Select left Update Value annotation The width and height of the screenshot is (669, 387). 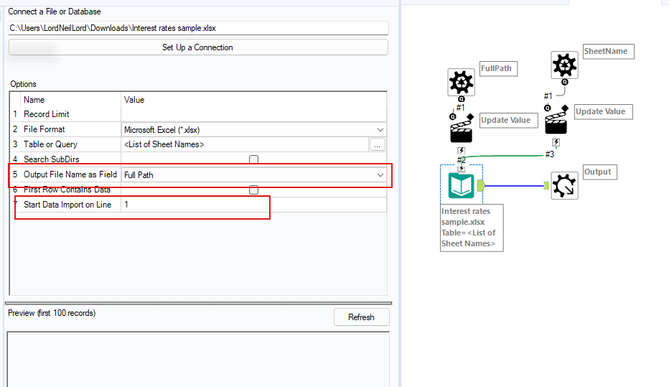tap(509, 120)
